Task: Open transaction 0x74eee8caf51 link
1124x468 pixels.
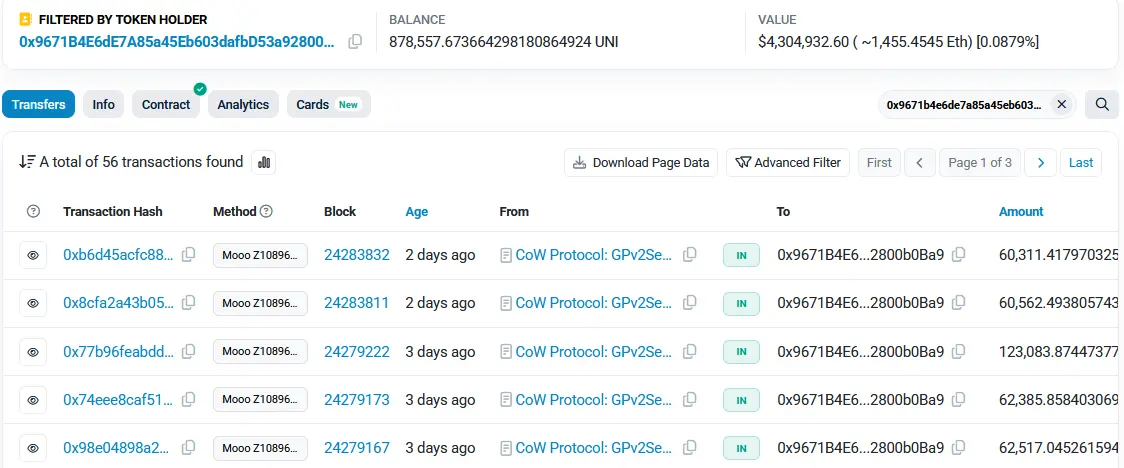Action: 118,400
